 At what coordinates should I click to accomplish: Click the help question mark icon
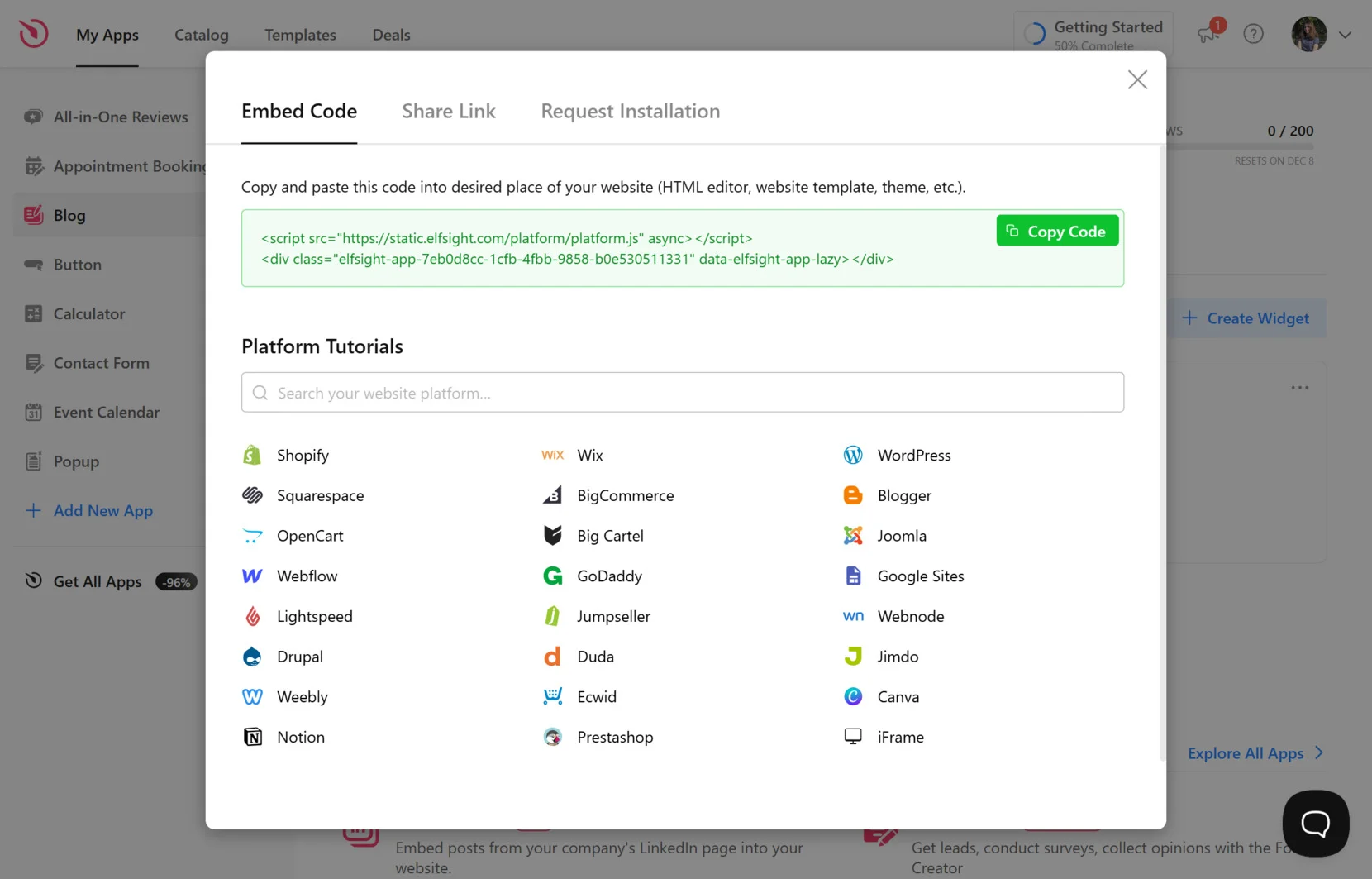(1253, 34)
